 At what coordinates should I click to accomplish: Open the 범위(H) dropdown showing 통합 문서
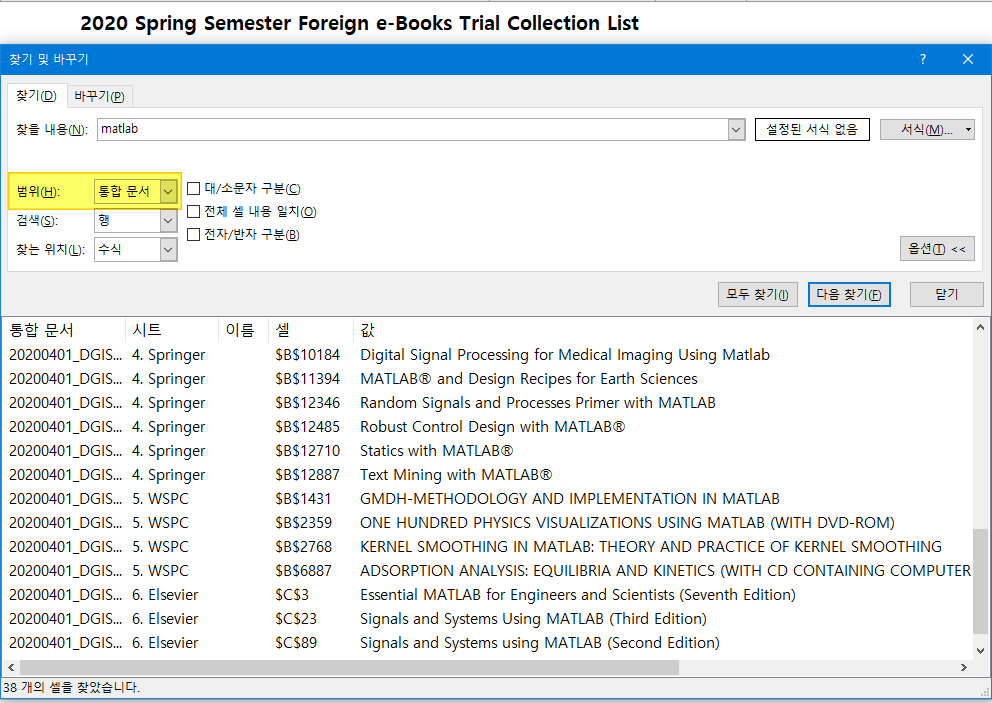(135, 191)
